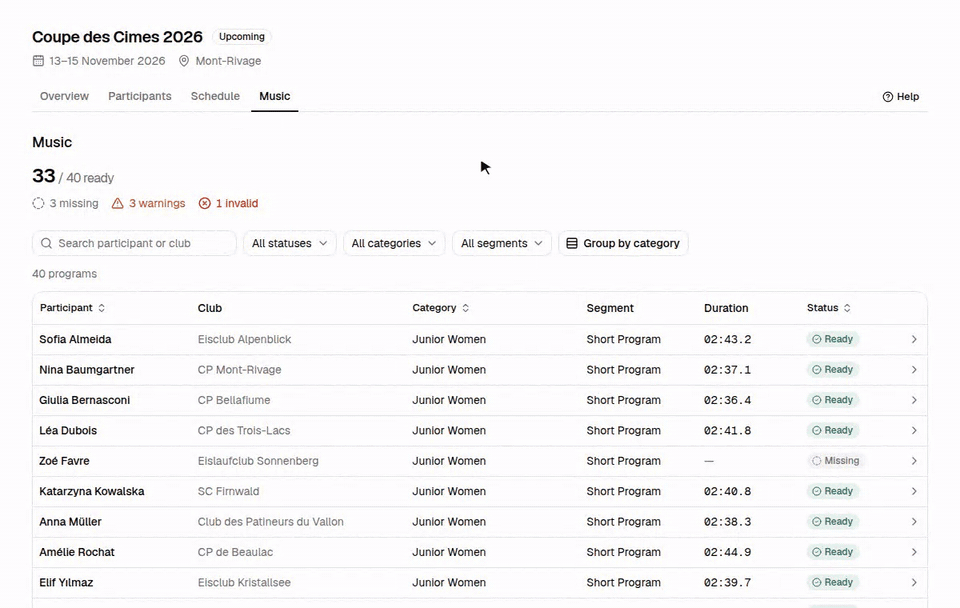Click Ready badge for Anna Müller
The height and width of the screenshot is (608, 960).
point(833,522)
